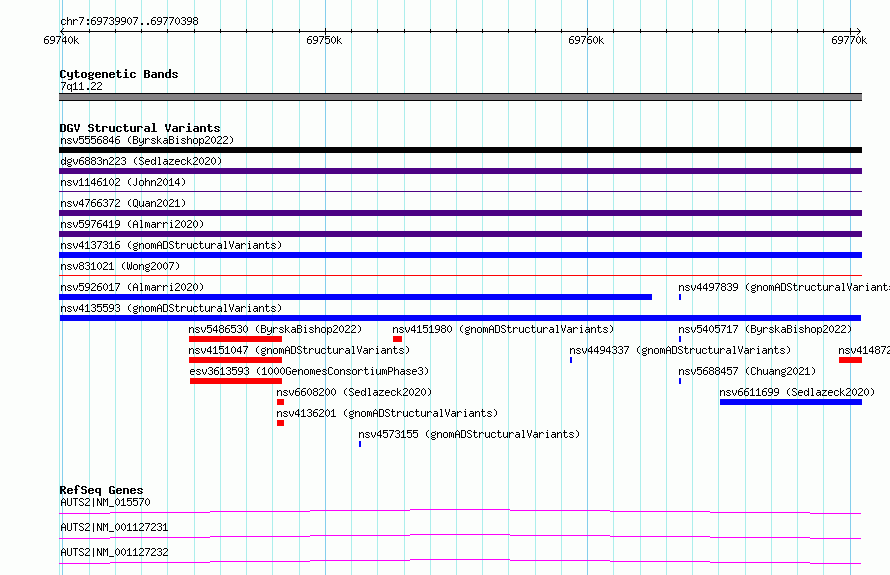Viewport: 890px width, 575px height.
Task: Click nsv5688457 (Chuang2021) label
Action: (x=747, y=371)
